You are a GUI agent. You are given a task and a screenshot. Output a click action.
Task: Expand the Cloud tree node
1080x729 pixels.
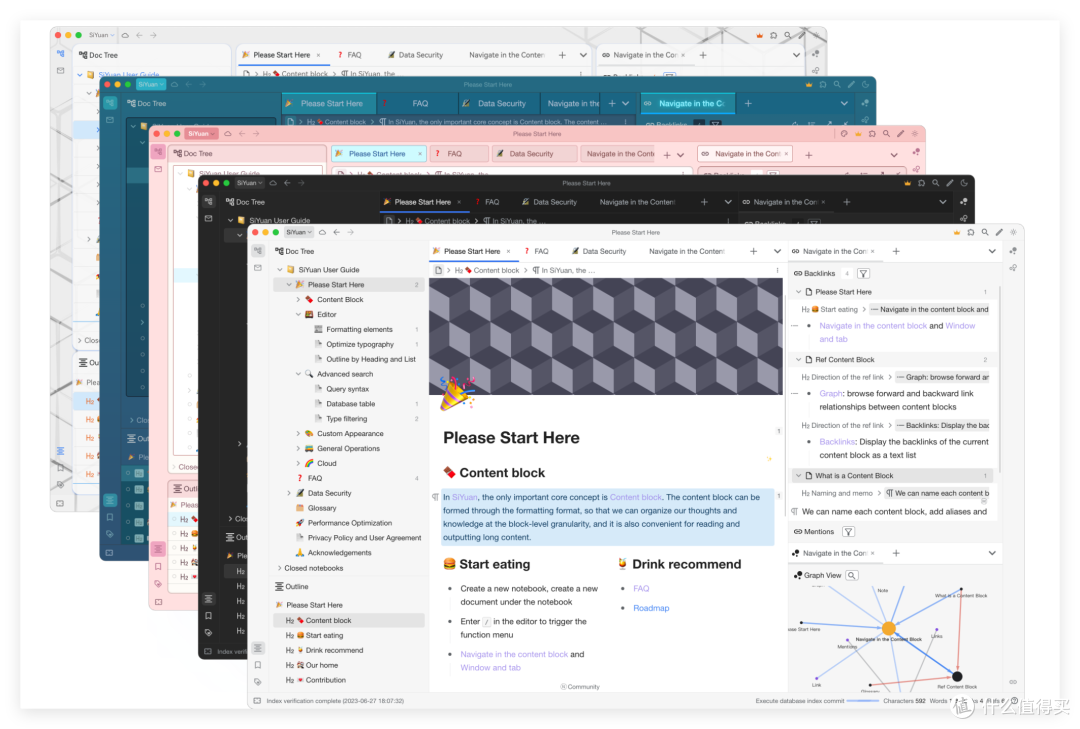(x=298, y=464)
